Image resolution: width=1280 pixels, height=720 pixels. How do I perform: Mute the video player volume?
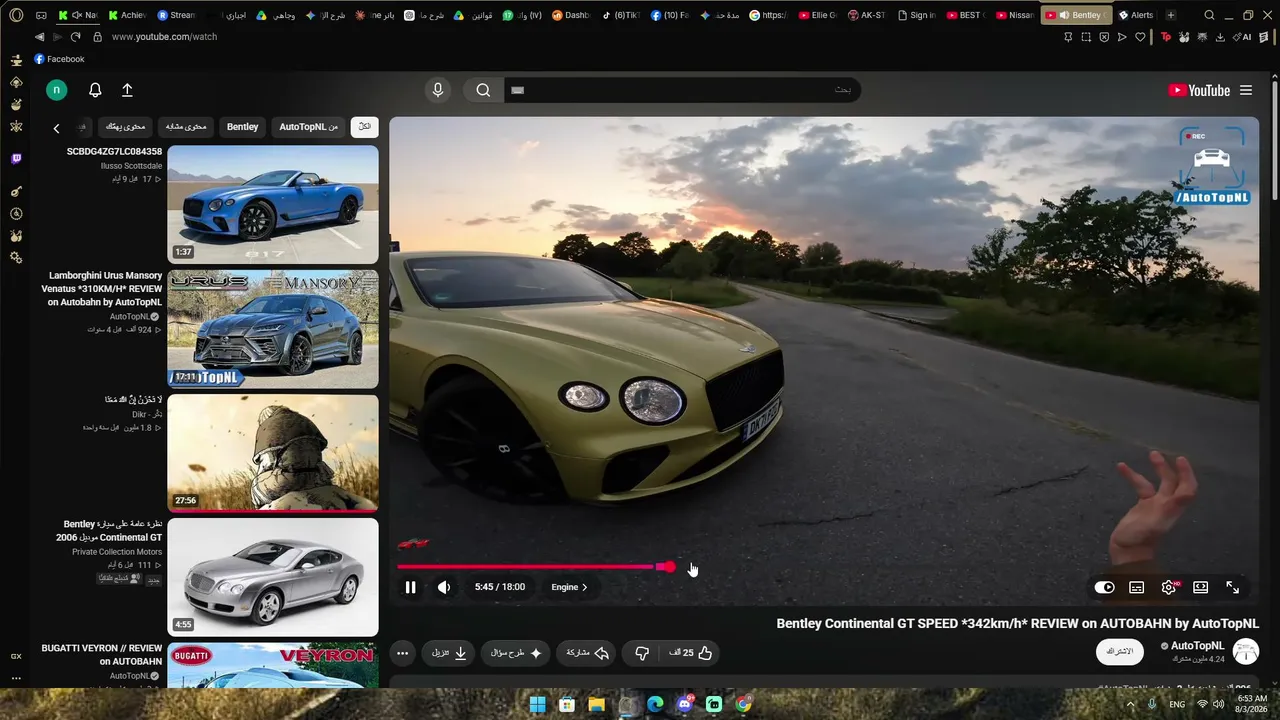[x=444, y=587]
